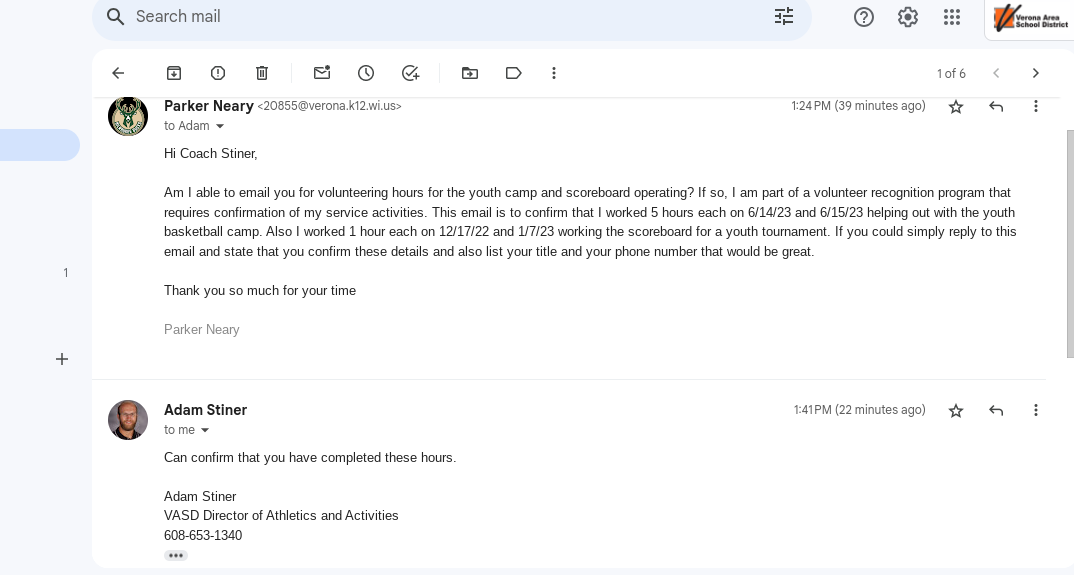Reply to Adam Stiner's message
Viewport: 1074px width, 575px height.
tap(996, 410)
